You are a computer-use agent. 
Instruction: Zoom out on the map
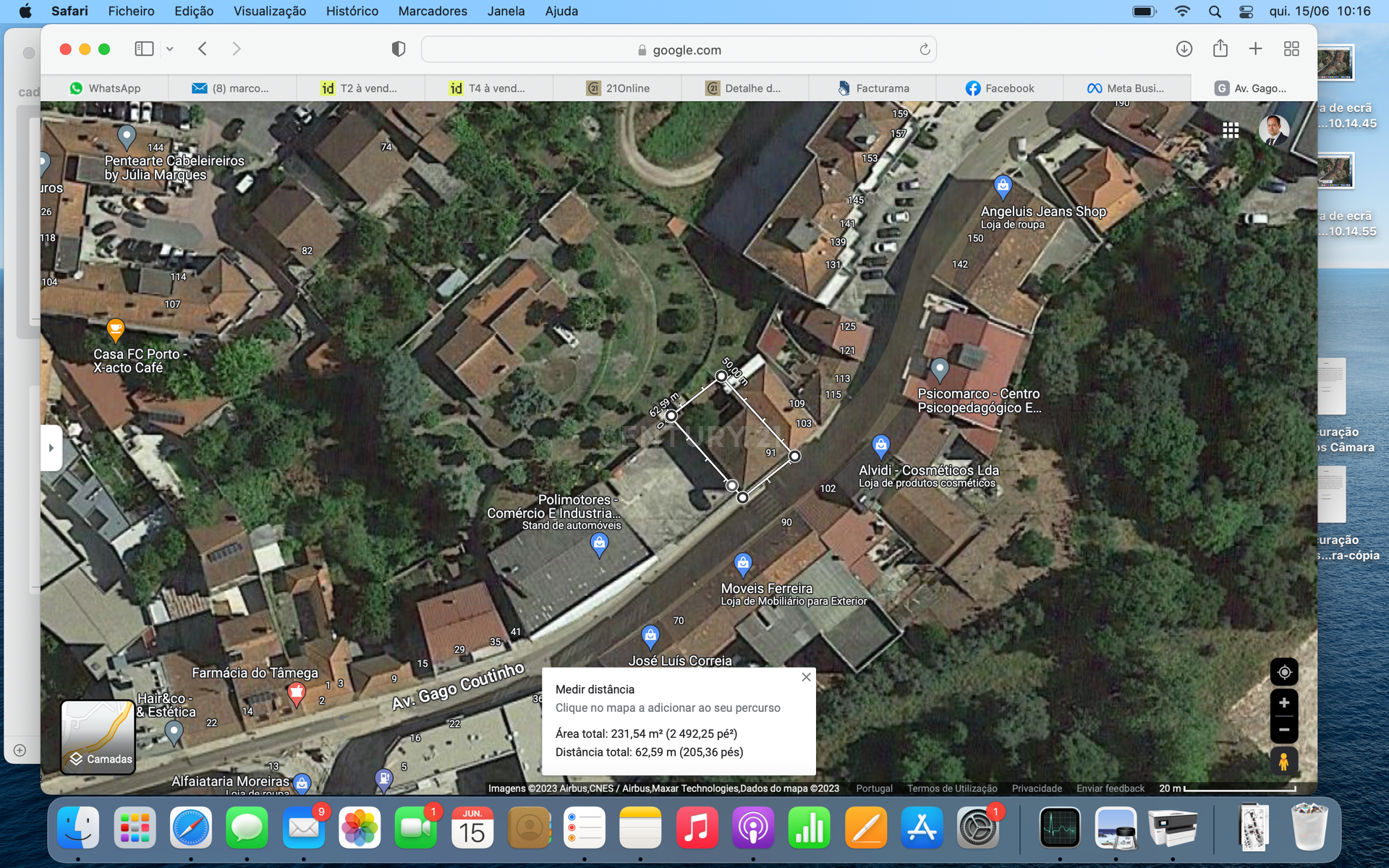(1284, 730)
